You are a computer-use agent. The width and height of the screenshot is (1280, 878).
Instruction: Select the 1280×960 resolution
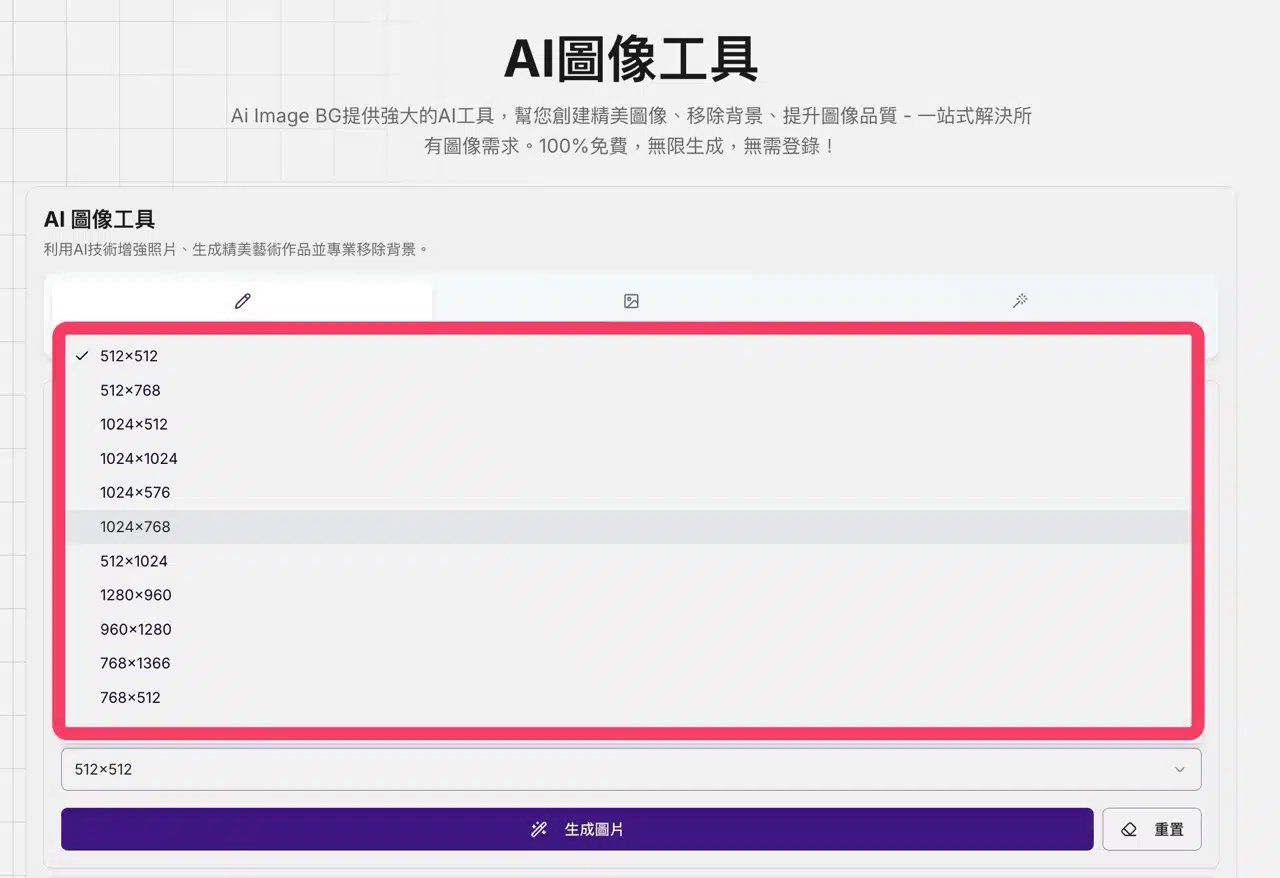136,594
